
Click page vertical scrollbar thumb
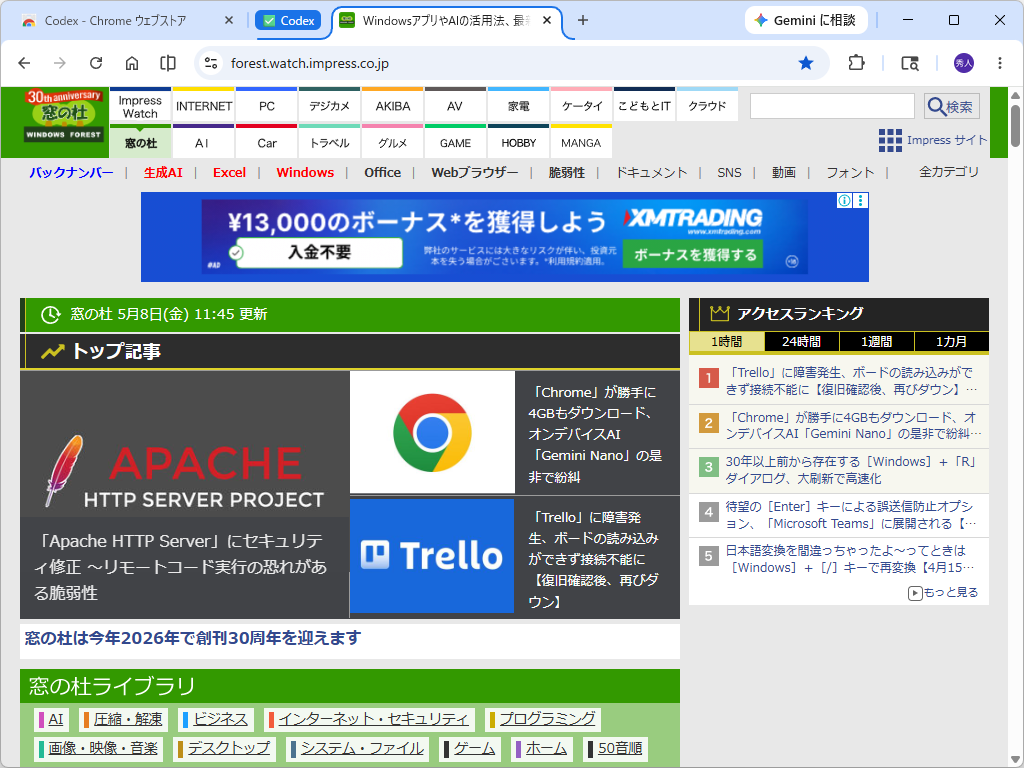click(x=1015, y=125)
